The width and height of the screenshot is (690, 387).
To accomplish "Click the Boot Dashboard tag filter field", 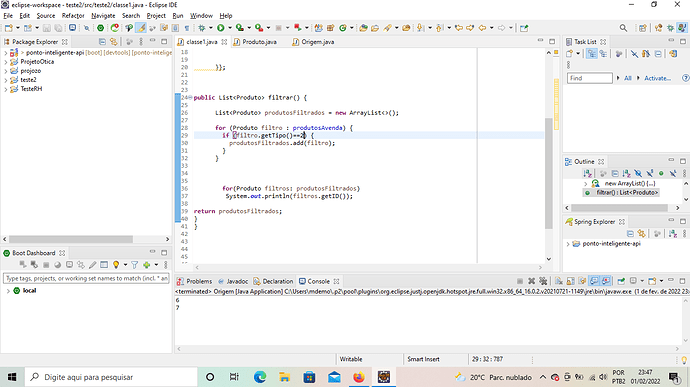I will (86, 278).
